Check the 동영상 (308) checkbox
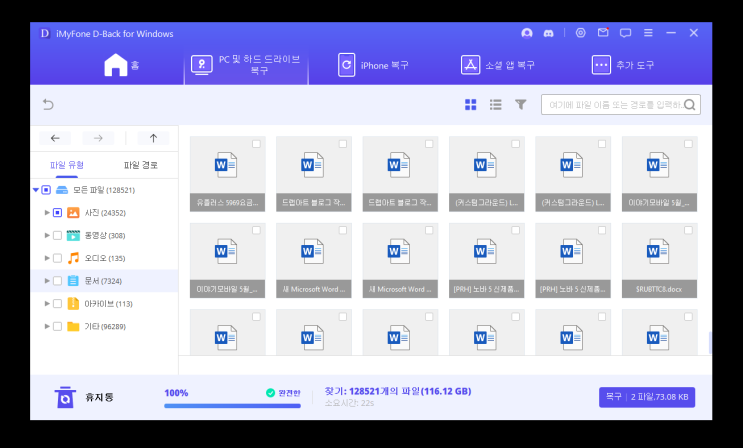The width and height of the screenshot is (743, 448). [57, 236]
